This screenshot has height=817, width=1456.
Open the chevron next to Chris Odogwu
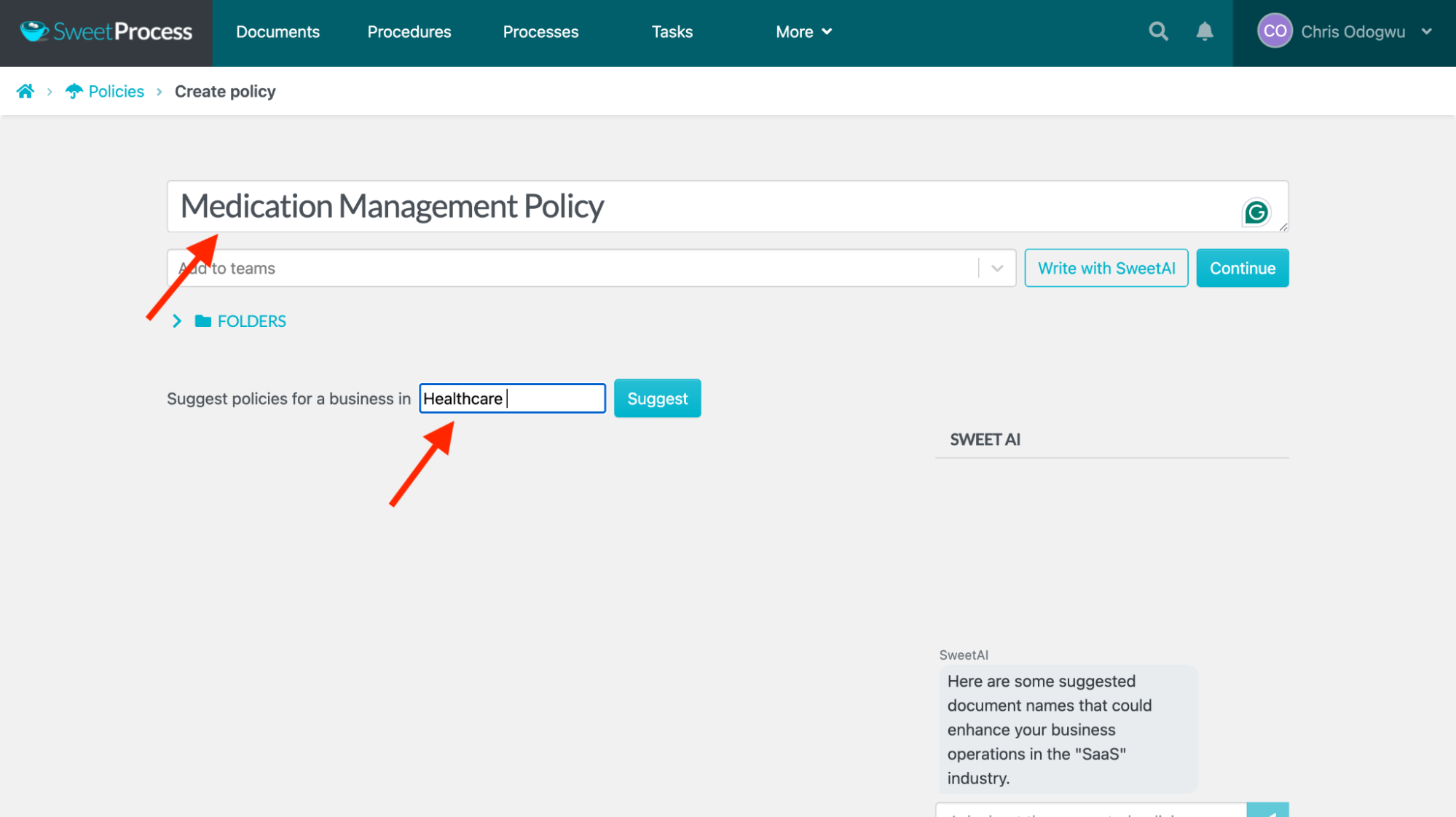click(x=1427, y=31)
